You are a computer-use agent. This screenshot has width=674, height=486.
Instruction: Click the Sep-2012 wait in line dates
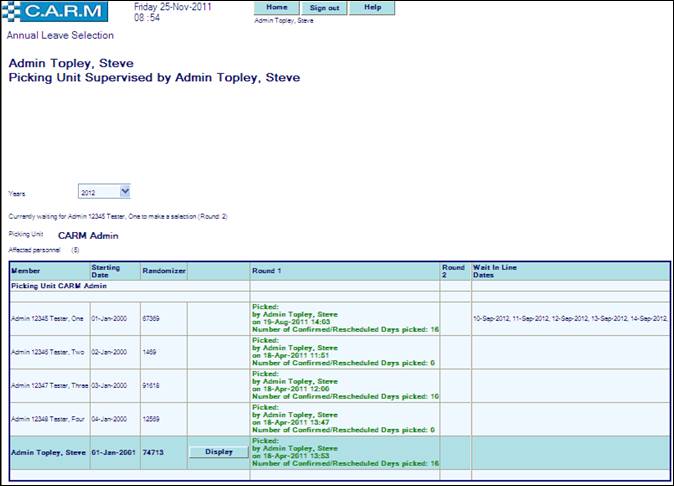tap(568, 319)
